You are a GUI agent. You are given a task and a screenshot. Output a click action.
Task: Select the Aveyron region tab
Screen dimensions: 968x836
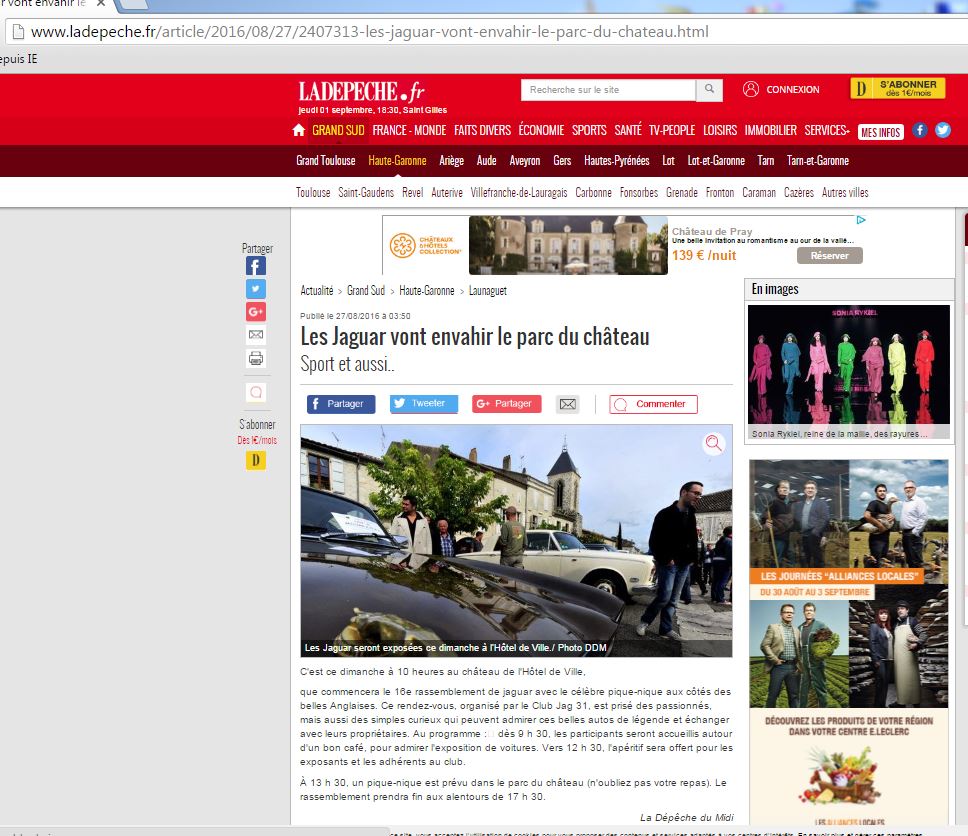[525, 161]
